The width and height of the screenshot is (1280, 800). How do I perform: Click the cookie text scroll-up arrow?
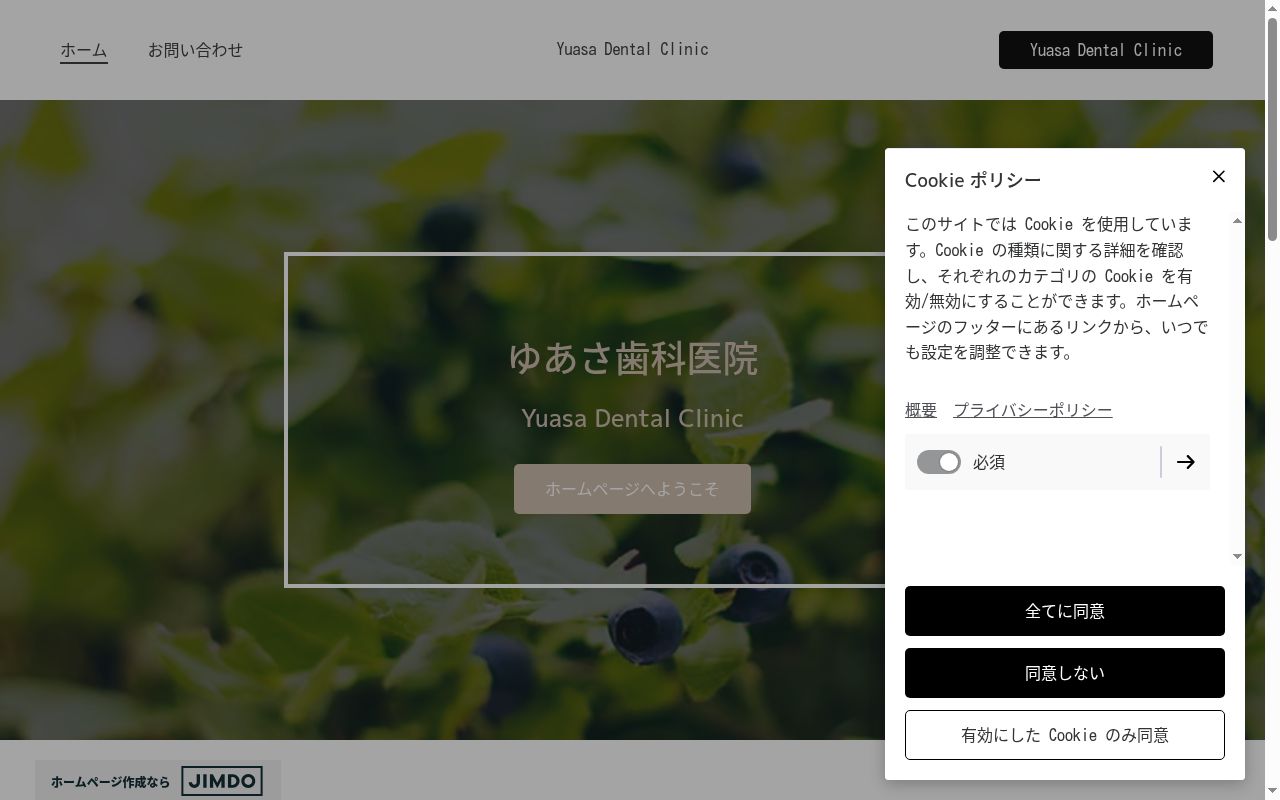click(1237, 221)
